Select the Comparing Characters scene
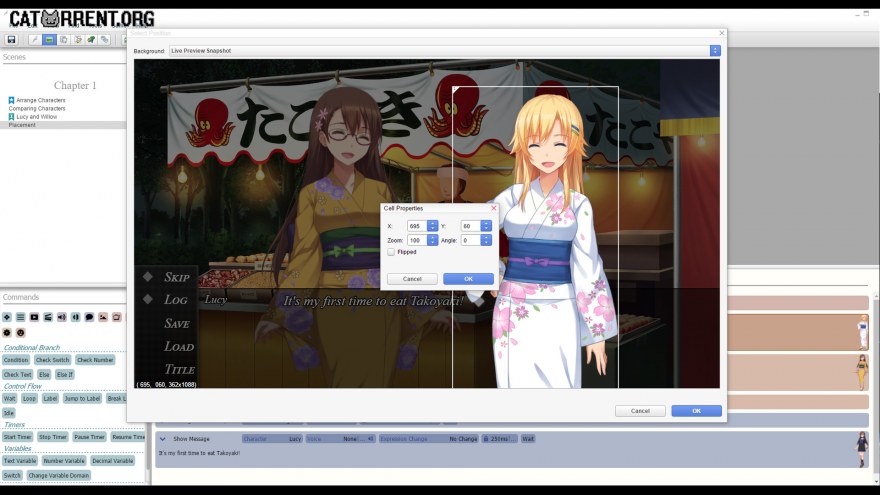Viewport: 880px width, 495px height. pyautogui.click(x=36, y=108)
